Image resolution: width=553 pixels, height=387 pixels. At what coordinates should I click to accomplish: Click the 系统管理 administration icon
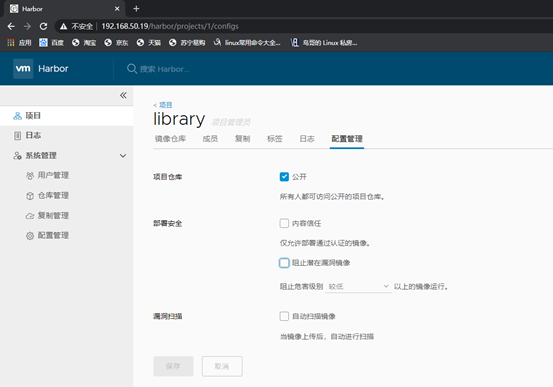click(17, 156)
